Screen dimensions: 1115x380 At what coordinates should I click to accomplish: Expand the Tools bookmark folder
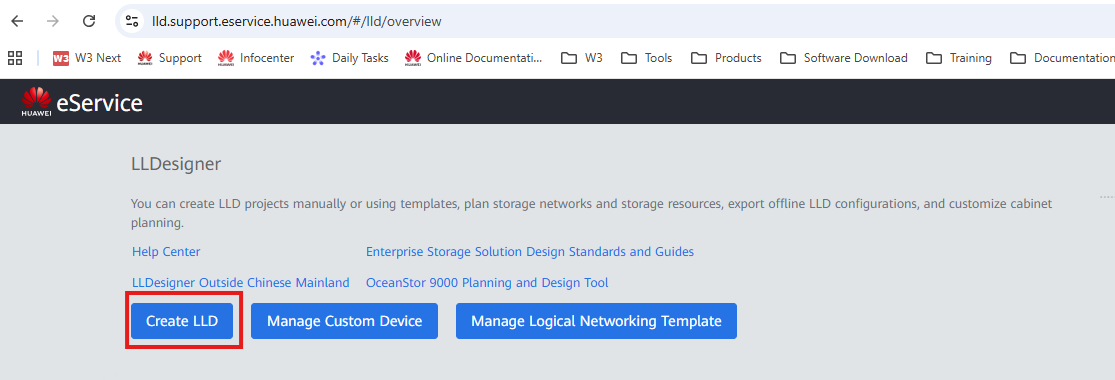(x=646, y=58)
